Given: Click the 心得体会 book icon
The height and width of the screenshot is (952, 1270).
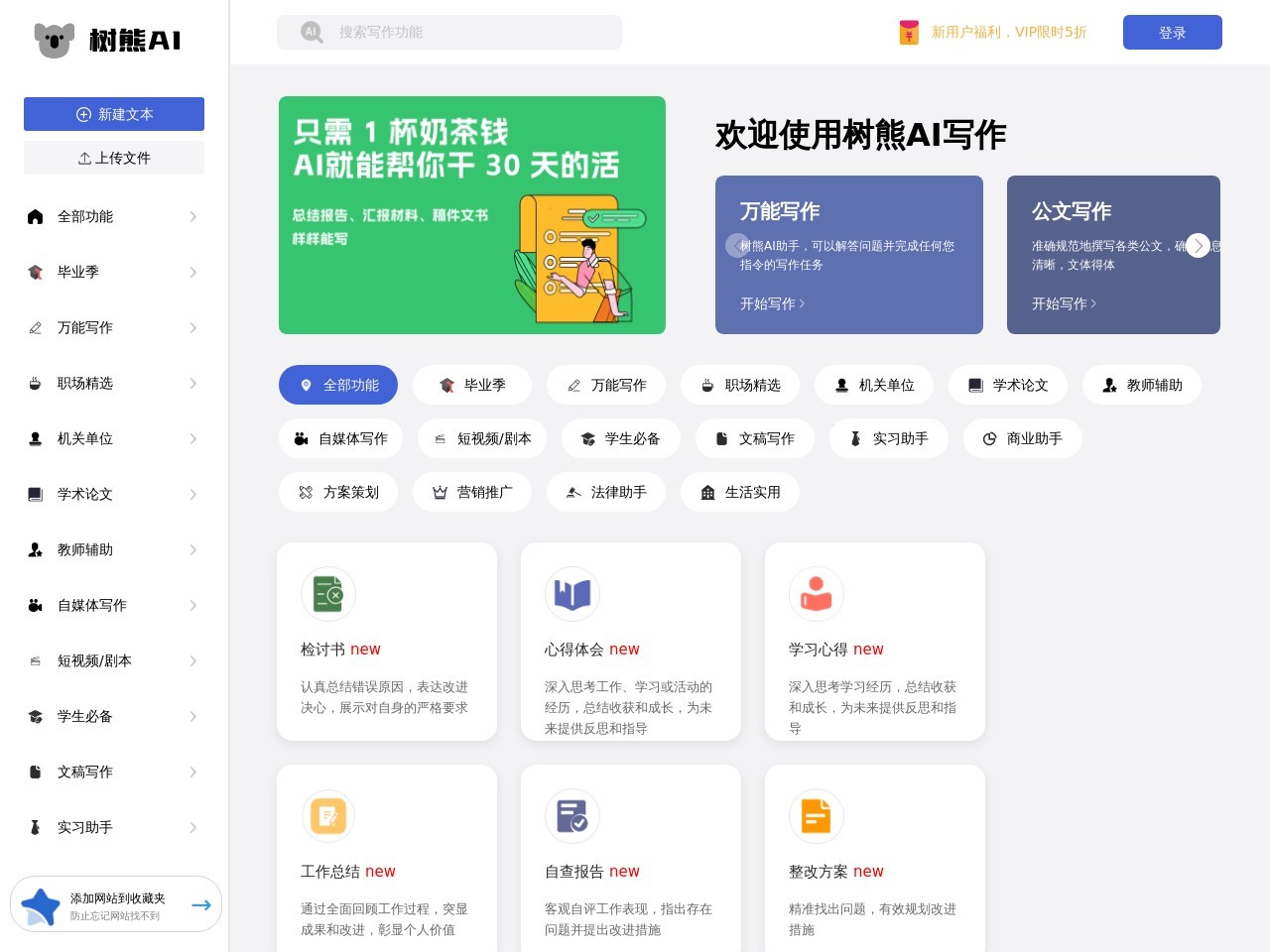Looking at the screenshot, I should (x=572, y=594).
